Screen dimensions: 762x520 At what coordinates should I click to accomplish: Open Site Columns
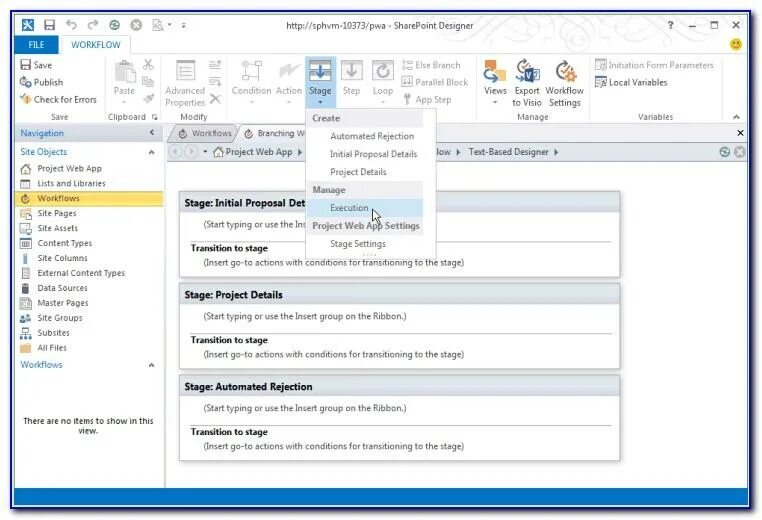62,258
